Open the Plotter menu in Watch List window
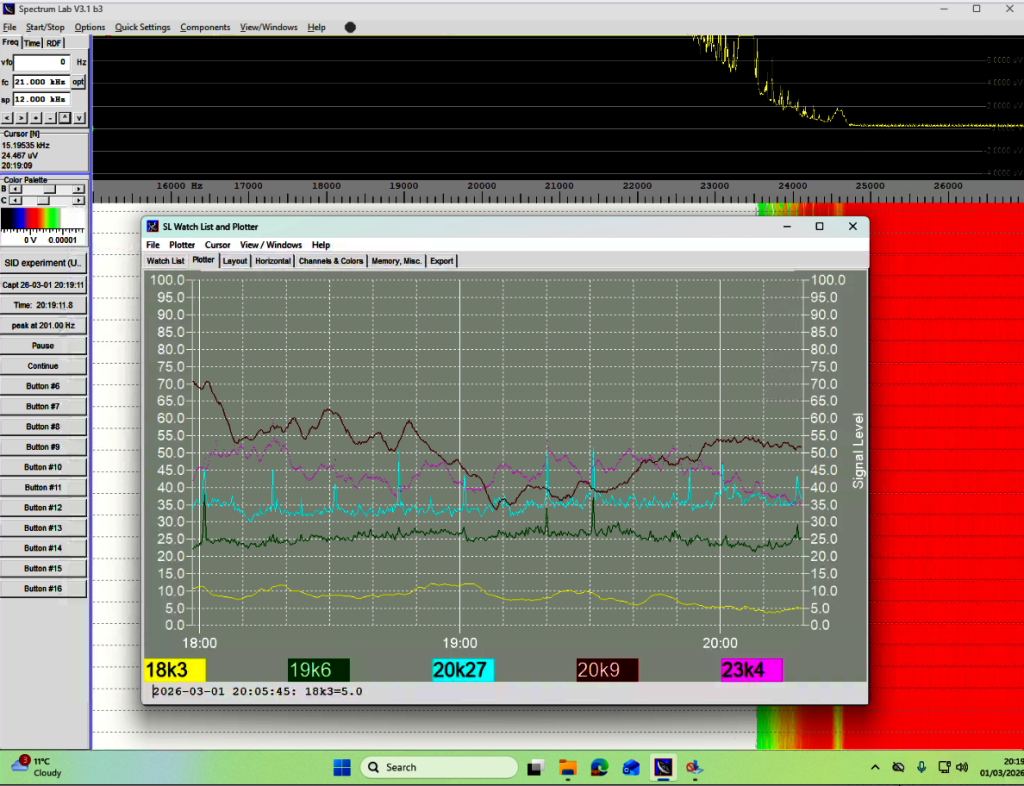Viewport: 1024px width, 786px height. pos(182,245)
